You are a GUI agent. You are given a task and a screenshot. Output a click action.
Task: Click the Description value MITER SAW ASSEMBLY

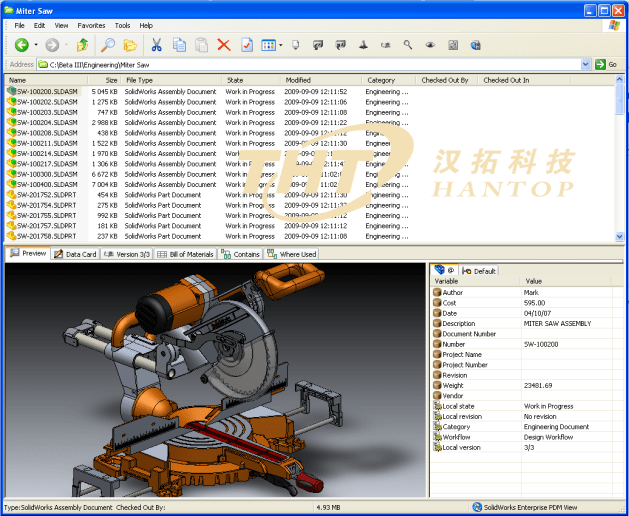click(x=557, y=323)
